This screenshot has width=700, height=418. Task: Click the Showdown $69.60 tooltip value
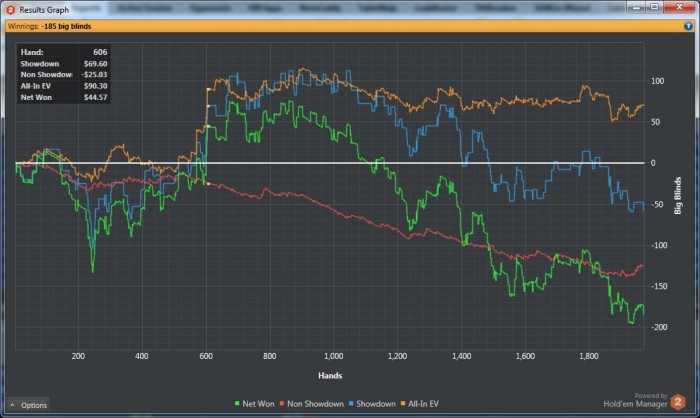(95, 63)
